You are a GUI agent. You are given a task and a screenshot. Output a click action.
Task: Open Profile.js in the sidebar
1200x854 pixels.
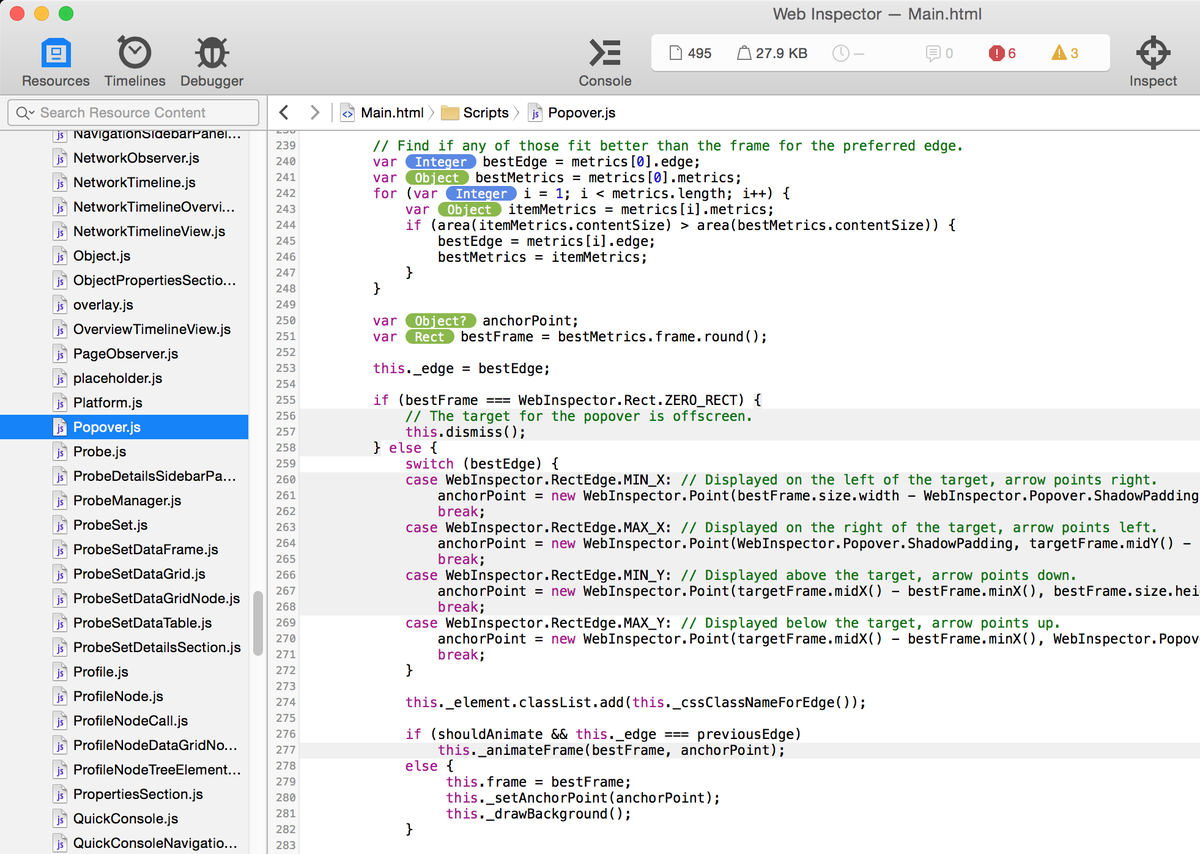[x=124, y=672]
